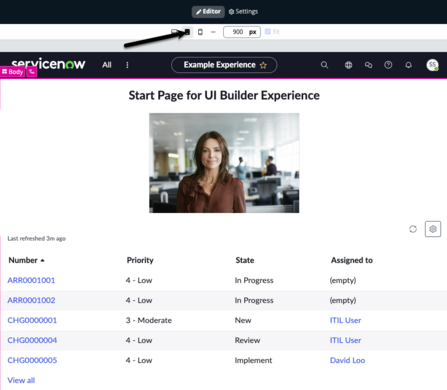Image resolution: width=447 pixels, height=390 pixels.
Task: Refresh the list with circular arrows icon
Action: (x=413, y=229)
